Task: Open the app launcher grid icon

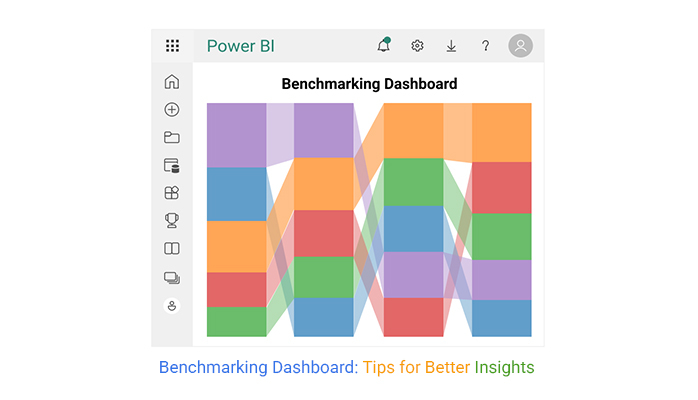Action: [172, 46]
